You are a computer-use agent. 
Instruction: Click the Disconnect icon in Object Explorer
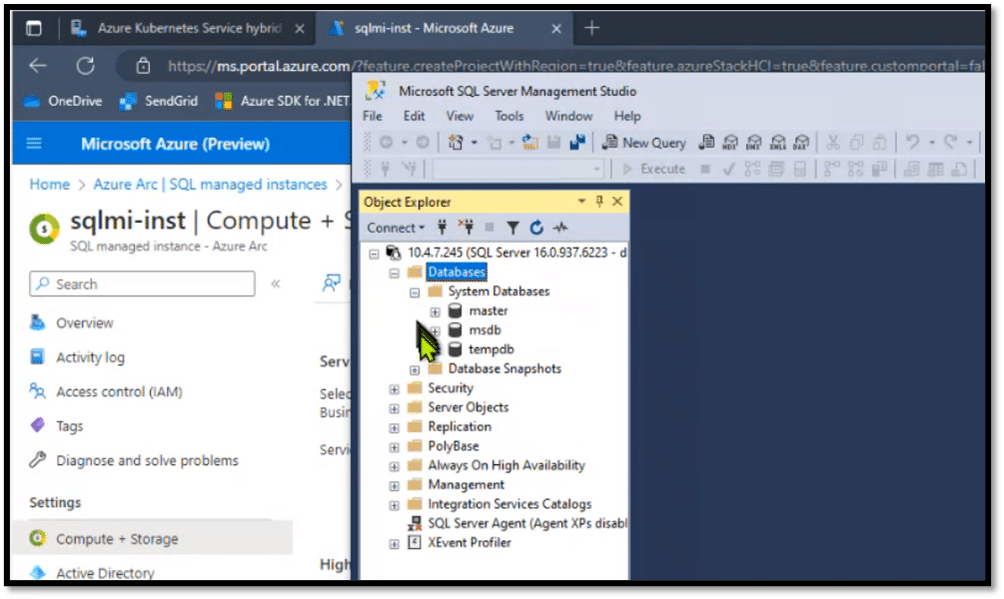pos(466,227)
